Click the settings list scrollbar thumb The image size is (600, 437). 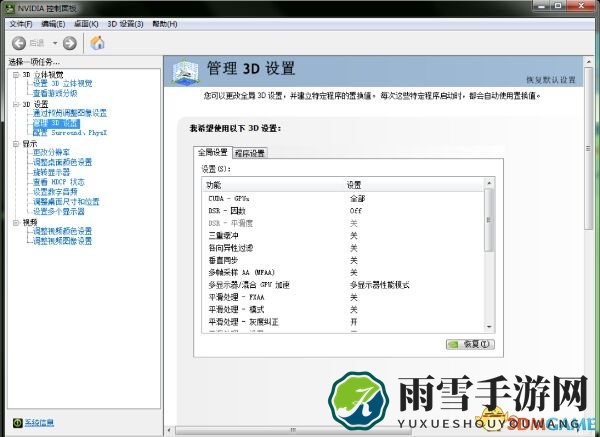pos(489,220)
